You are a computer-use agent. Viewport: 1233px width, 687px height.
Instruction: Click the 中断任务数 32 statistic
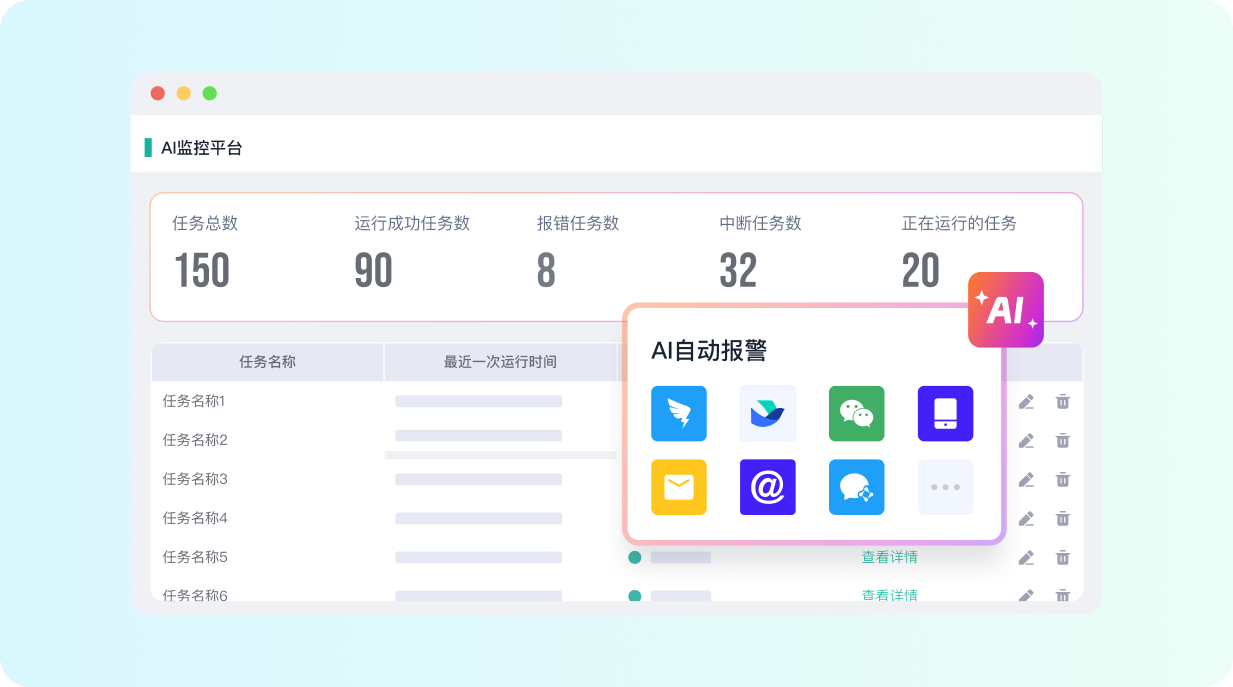tap(761, 253)
